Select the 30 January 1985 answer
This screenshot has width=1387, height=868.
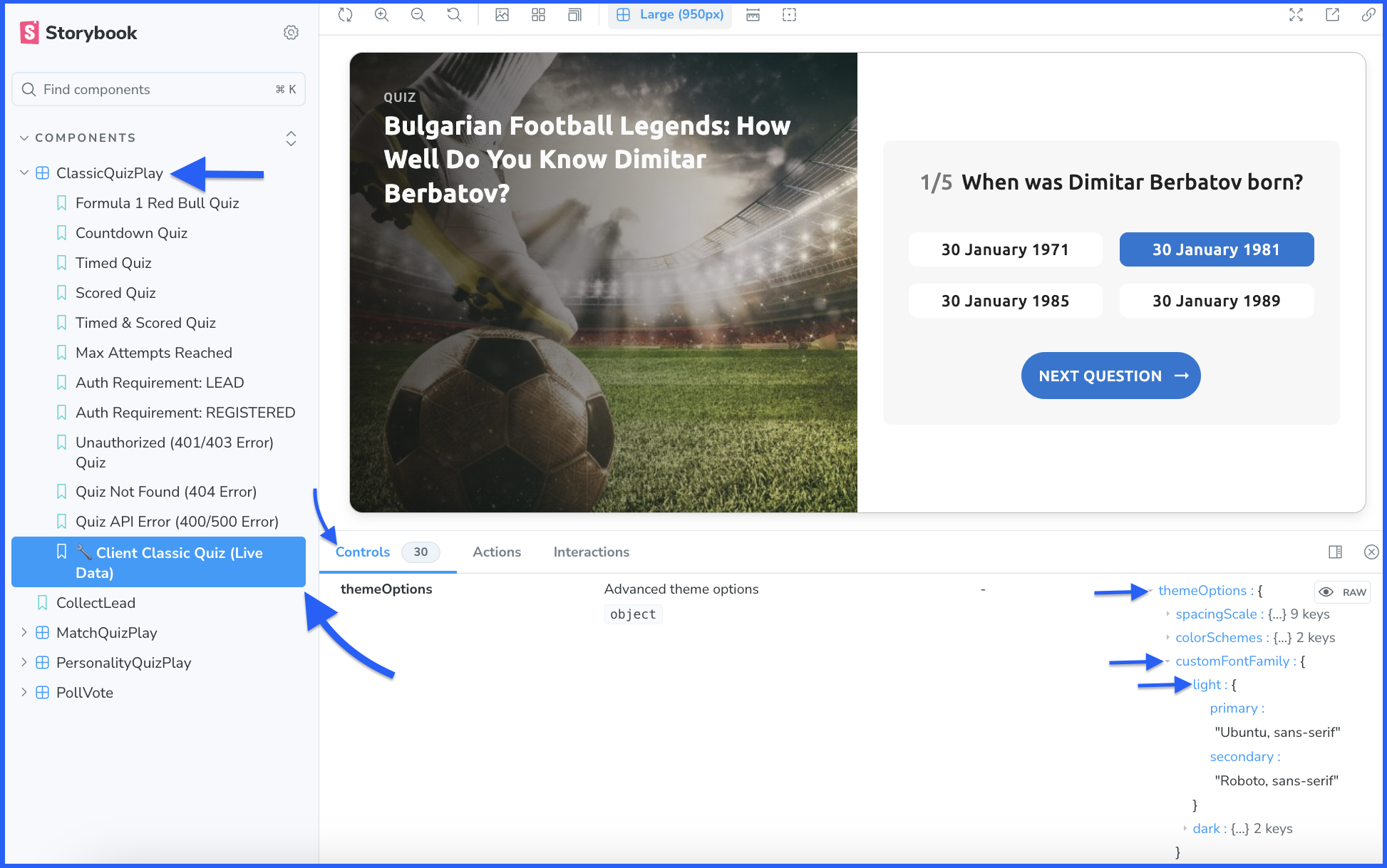[1005, 301]
